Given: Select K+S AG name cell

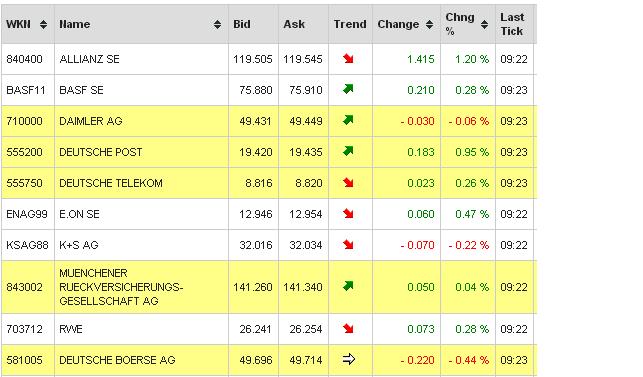Looking at the screenshot, I should [141, 245].
